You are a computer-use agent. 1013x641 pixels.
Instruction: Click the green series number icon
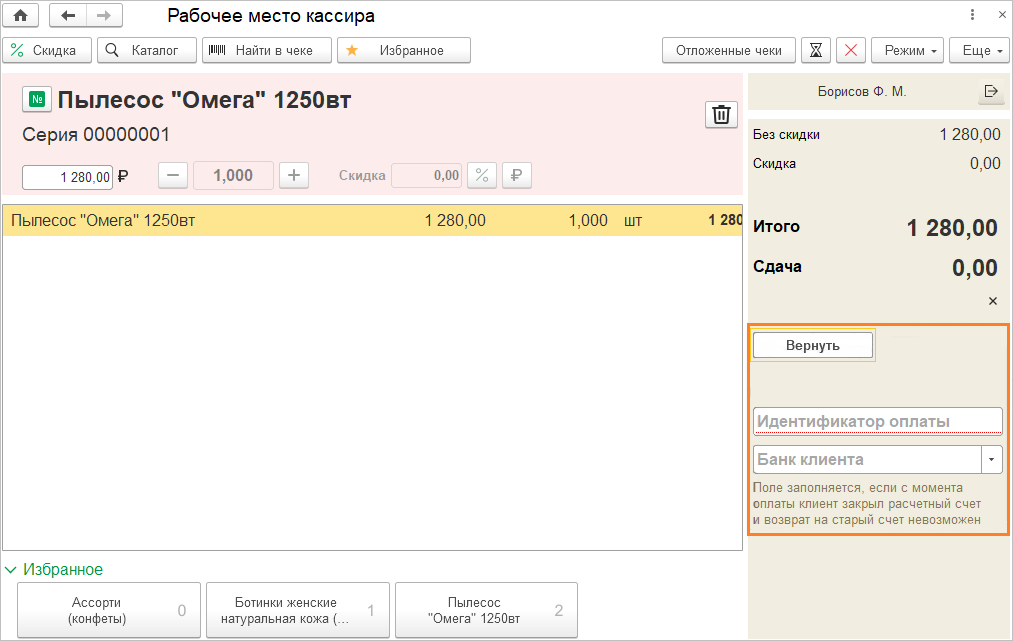pos(37,100)
